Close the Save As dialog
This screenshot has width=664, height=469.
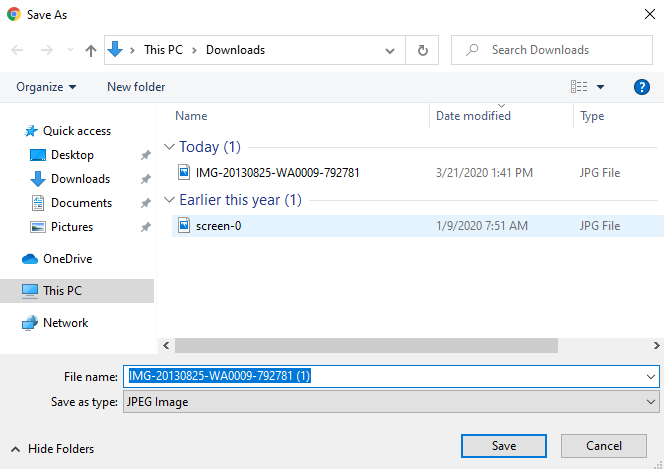click(x=650, y=14)
